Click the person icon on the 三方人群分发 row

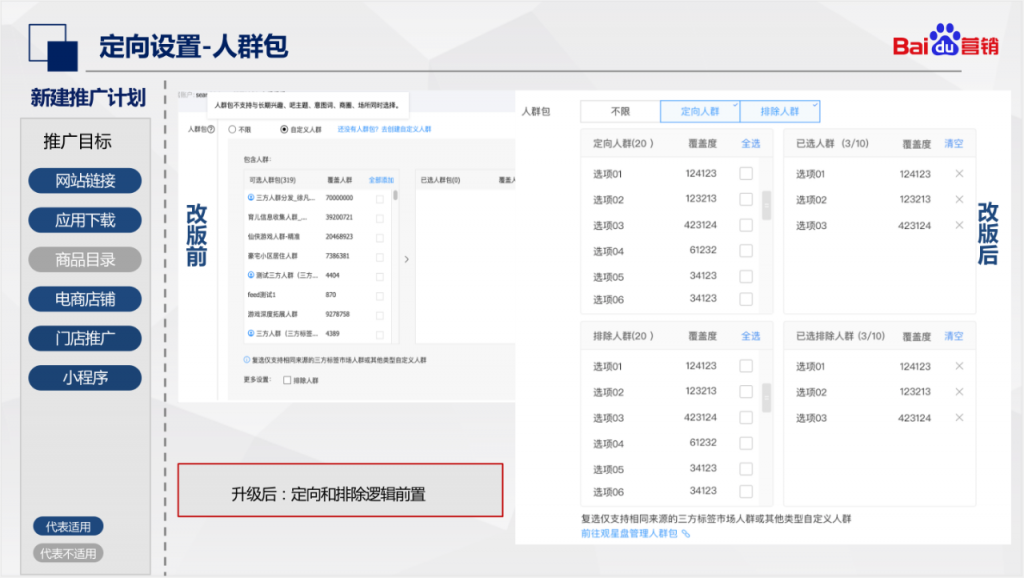click(251, 197)
